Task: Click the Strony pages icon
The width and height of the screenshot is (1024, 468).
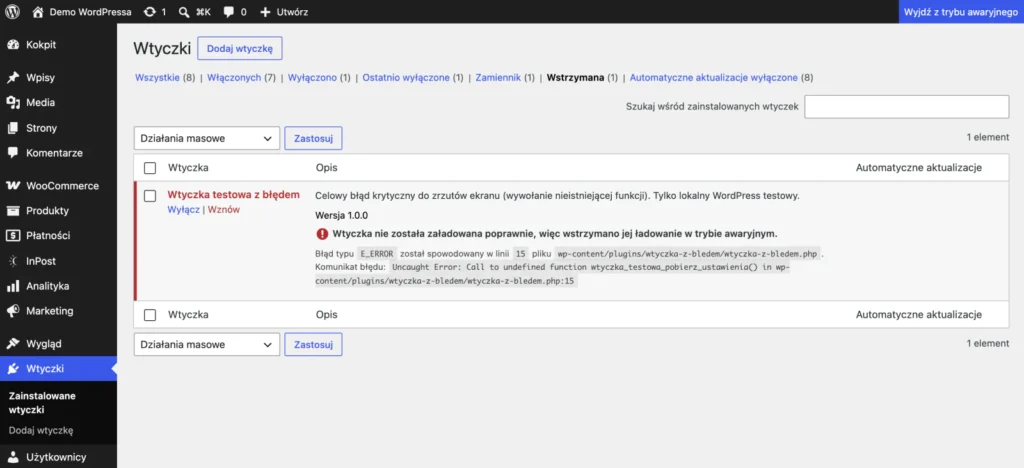Action: pyautogui.click(x=12, y=128)
